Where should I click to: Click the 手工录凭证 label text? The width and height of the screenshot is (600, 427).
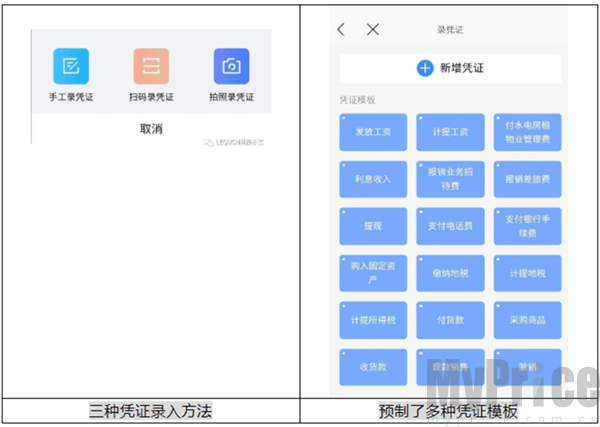point(71,97)
